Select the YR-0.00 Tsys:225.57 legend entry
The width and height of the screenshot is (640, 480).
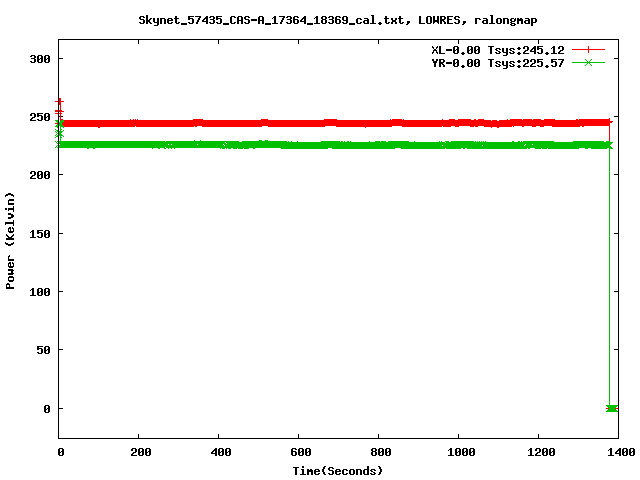coord(498,63)
